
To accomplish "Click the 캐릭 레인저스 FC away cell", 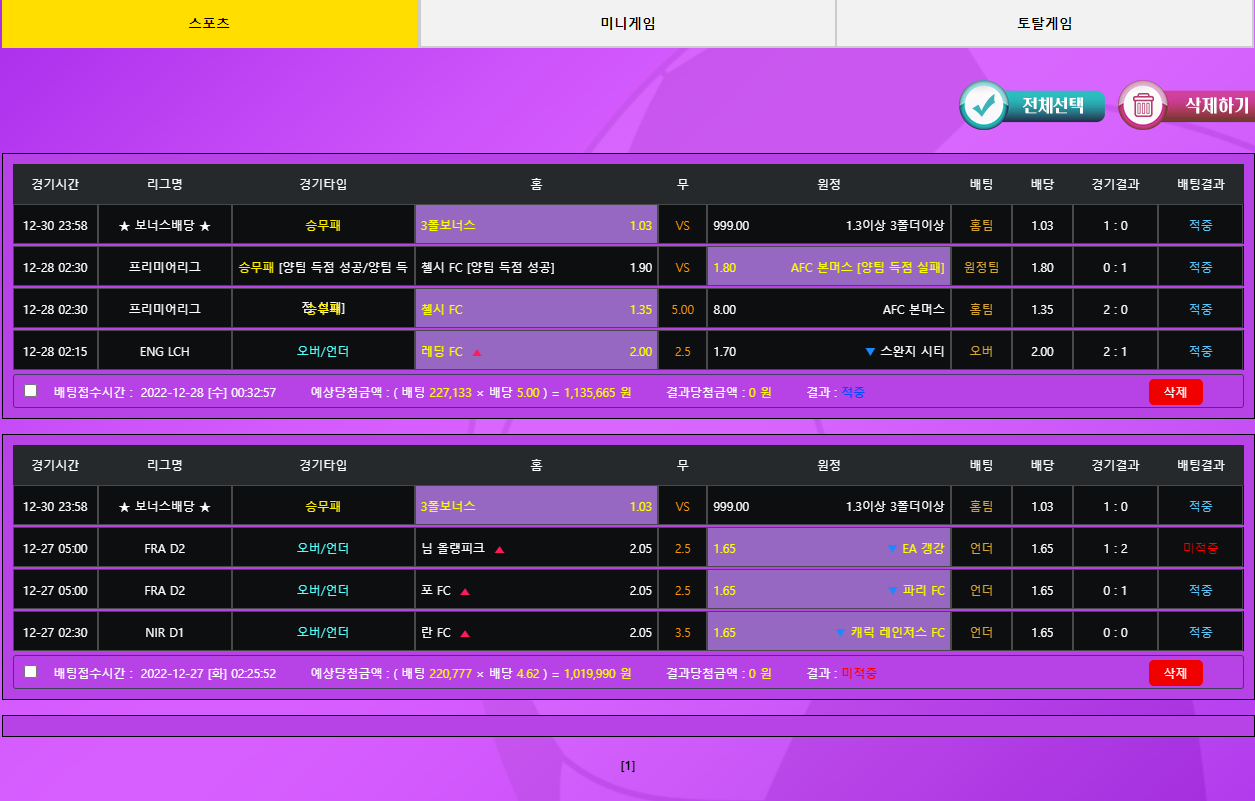I will click(829, 633).
